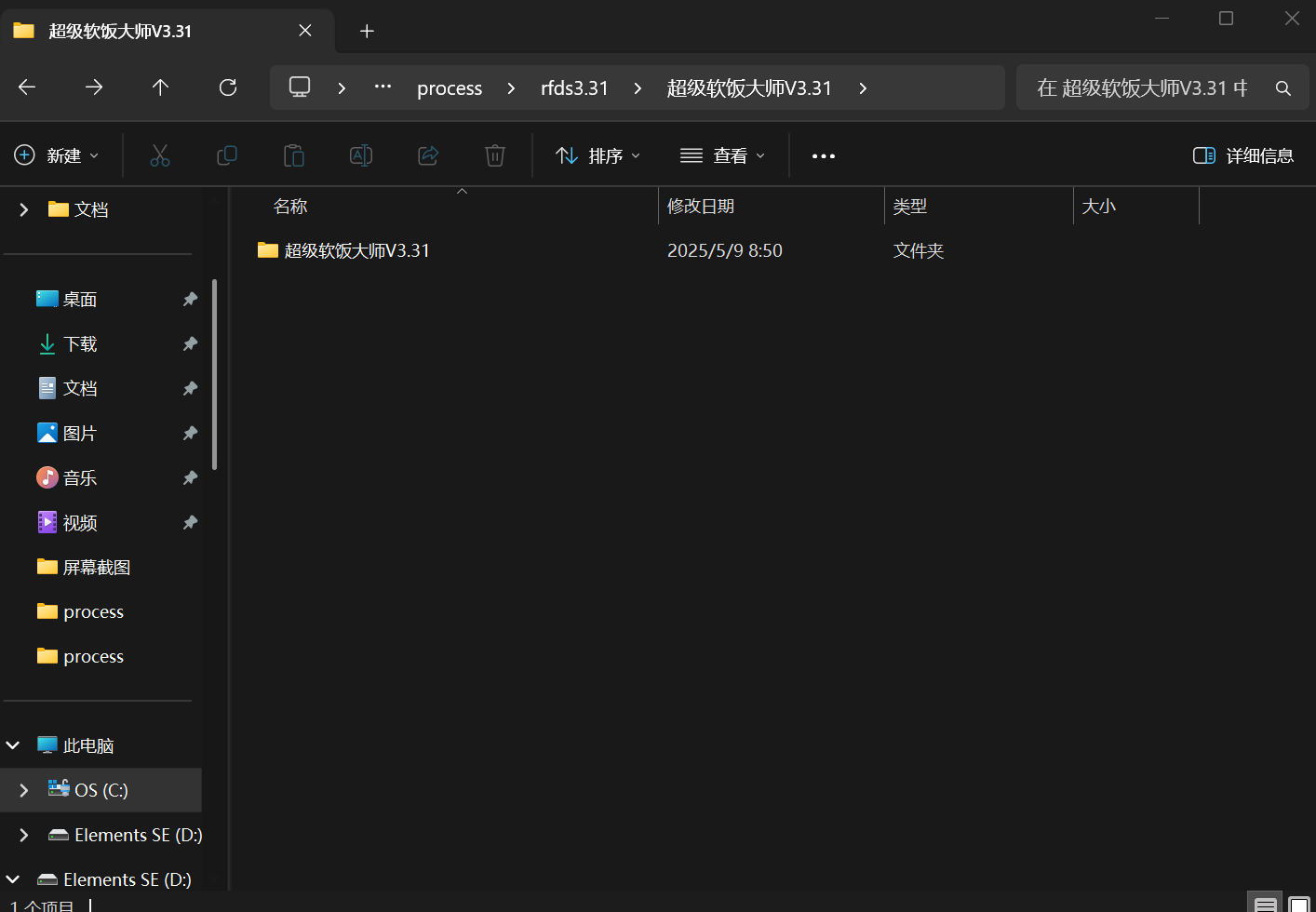The image size is (1316, 912).
Task: Click the Paste clipboard icon
Action: [294, 155]
